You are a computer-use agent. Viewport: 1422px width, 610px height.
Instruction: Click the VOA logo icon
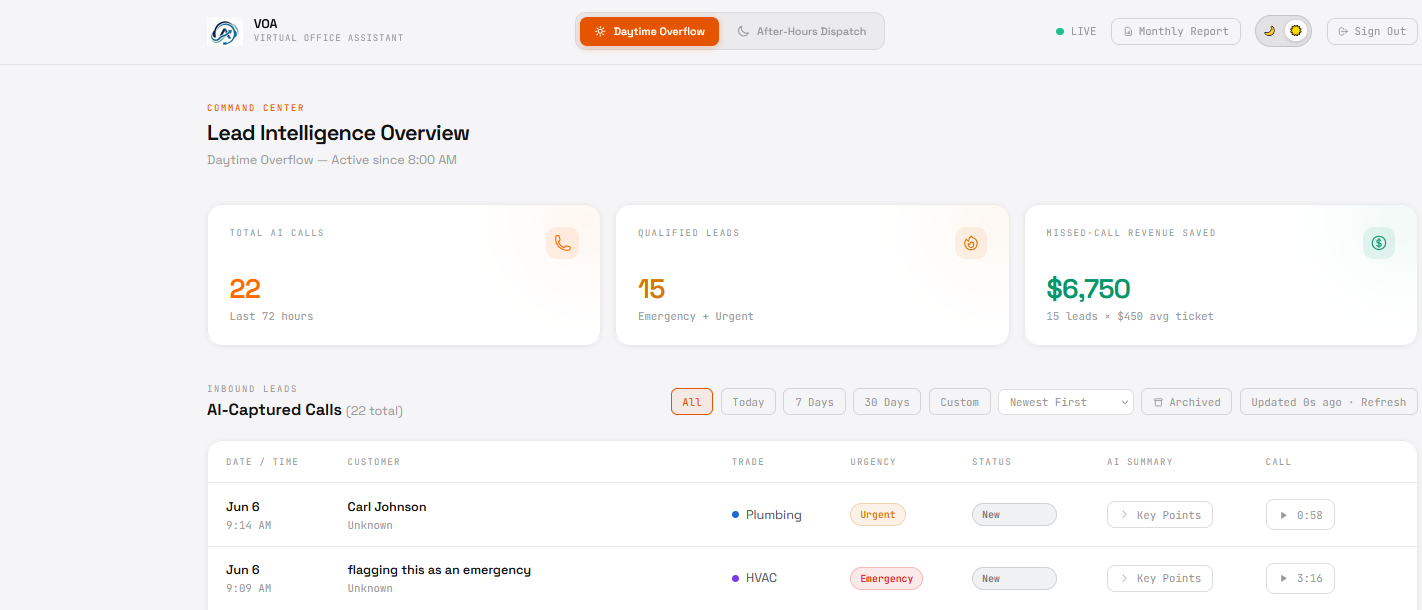tap(225, 32)
